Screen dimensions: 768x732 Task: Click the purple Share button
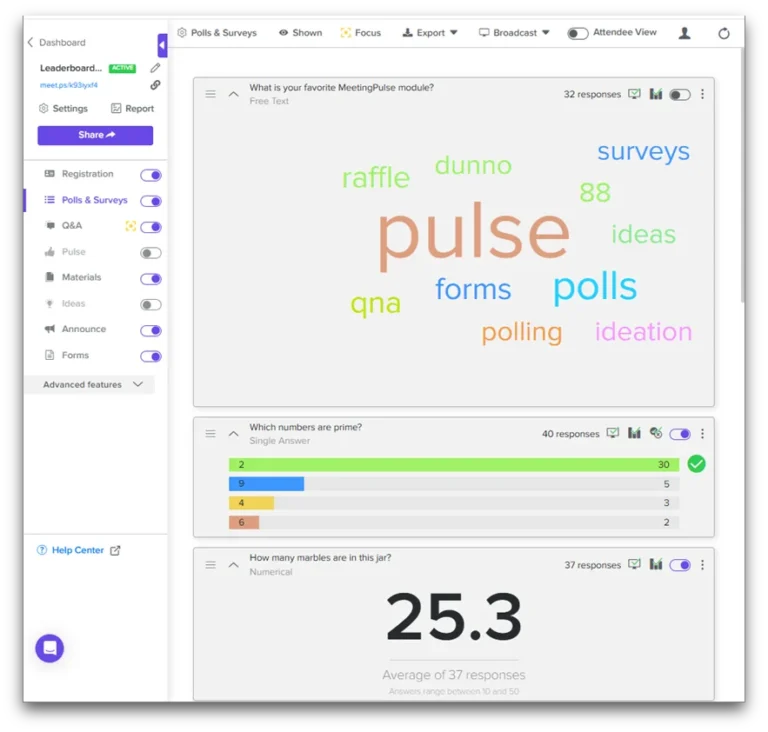point(95,135)
